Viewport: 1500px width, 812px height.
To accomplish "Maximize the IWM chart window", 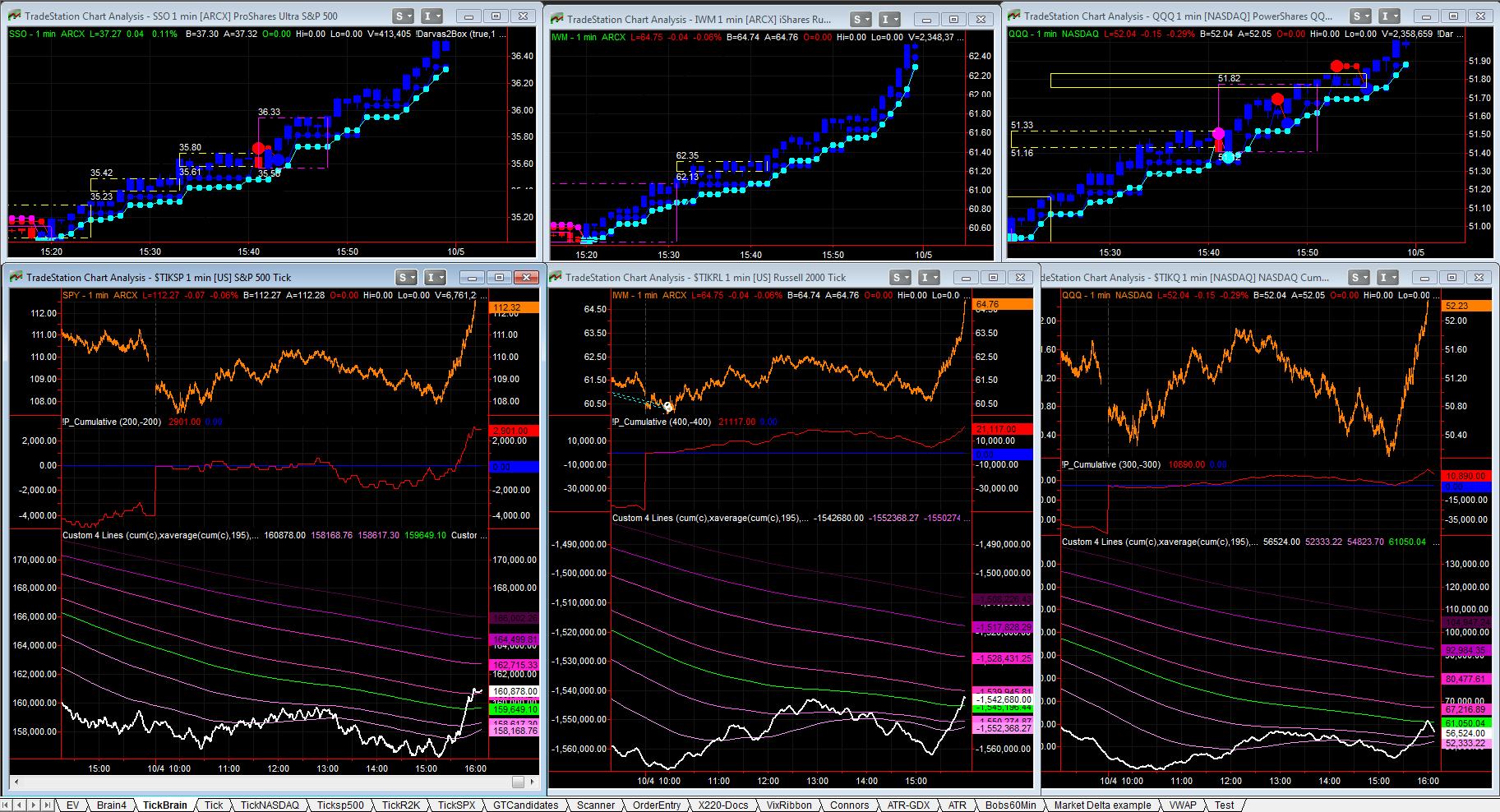I will pyautogui.click(x=954, y=20).
